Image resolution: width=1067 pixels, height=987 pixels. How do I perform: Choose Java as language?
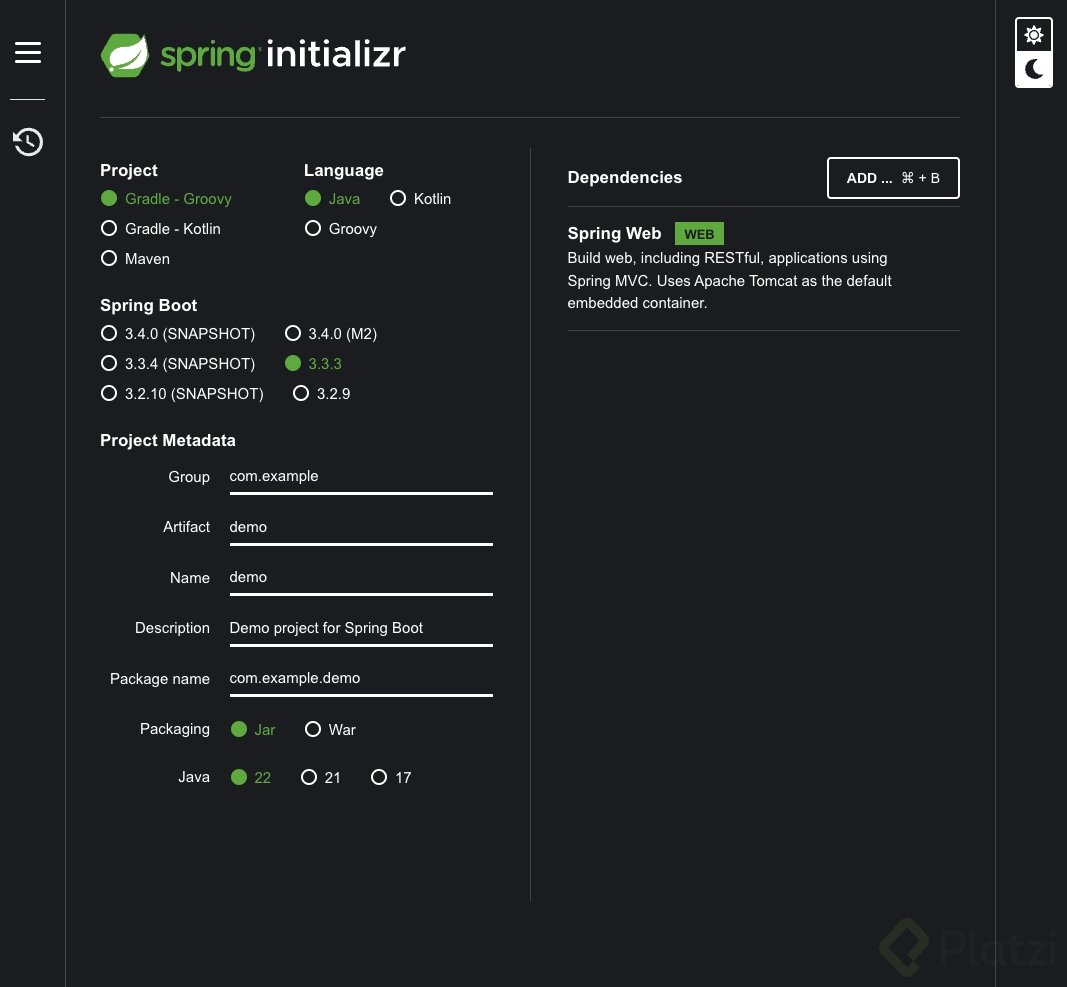pos(332,199)
